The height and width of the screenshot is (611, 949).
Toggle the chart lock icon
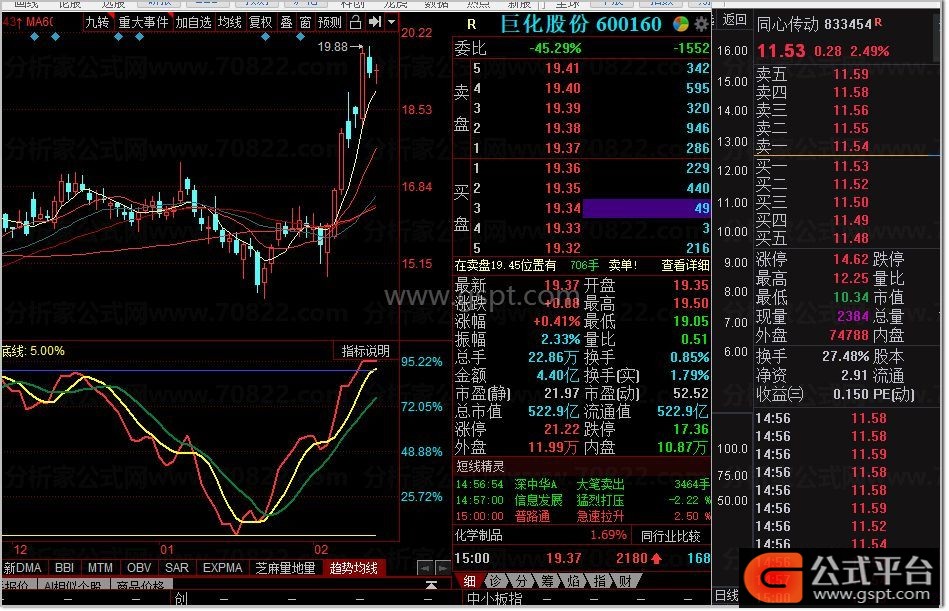[x=356, y=22]
